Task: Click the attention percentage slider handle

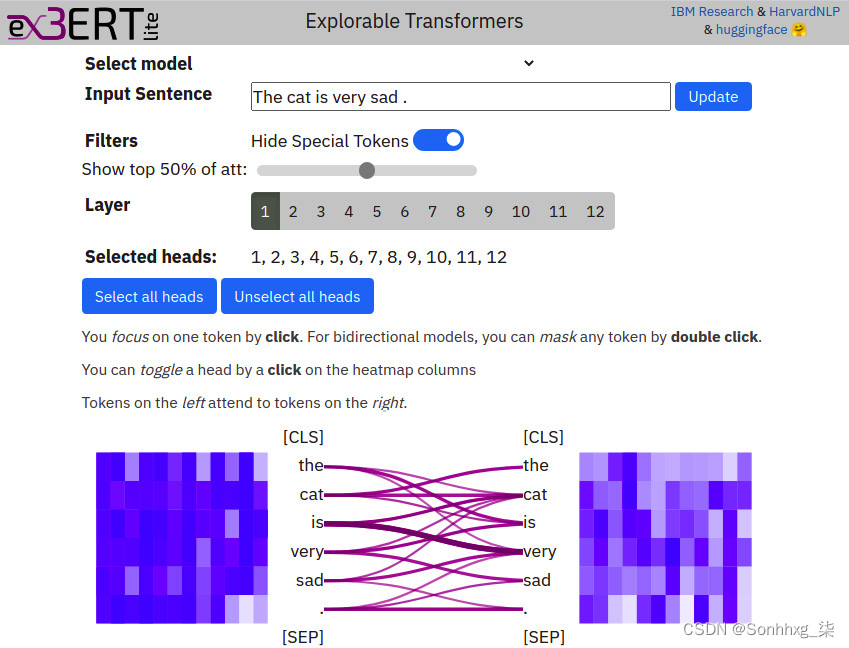Action: click(367, 171)
